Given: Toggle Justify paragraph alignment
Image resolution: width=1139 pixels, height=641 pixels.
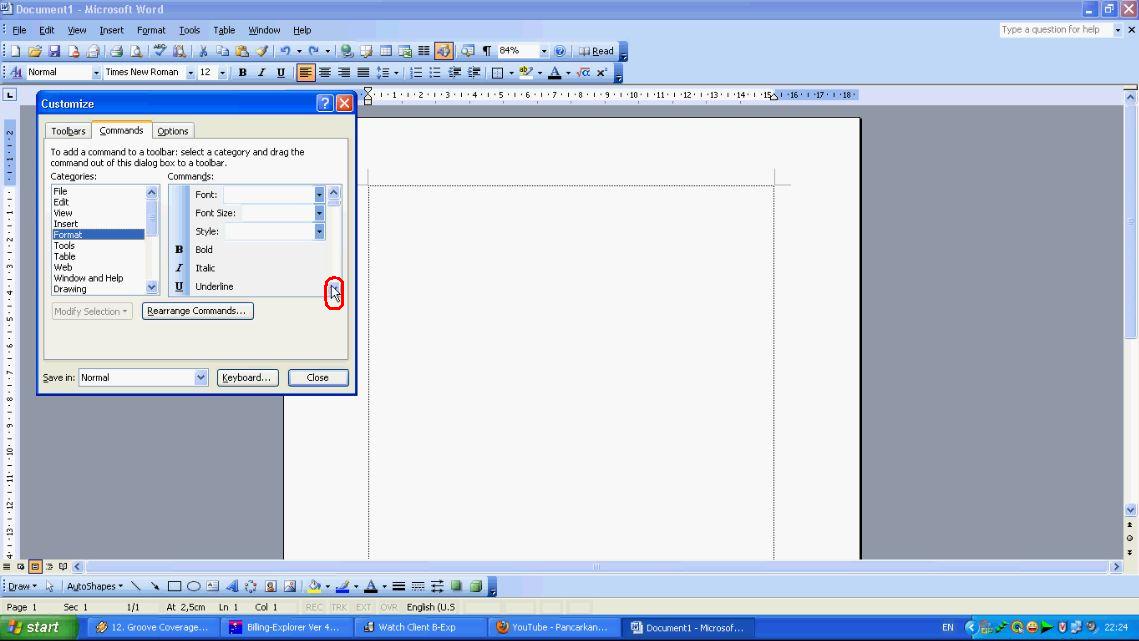Looking at the screenshot, I should 363,72.
